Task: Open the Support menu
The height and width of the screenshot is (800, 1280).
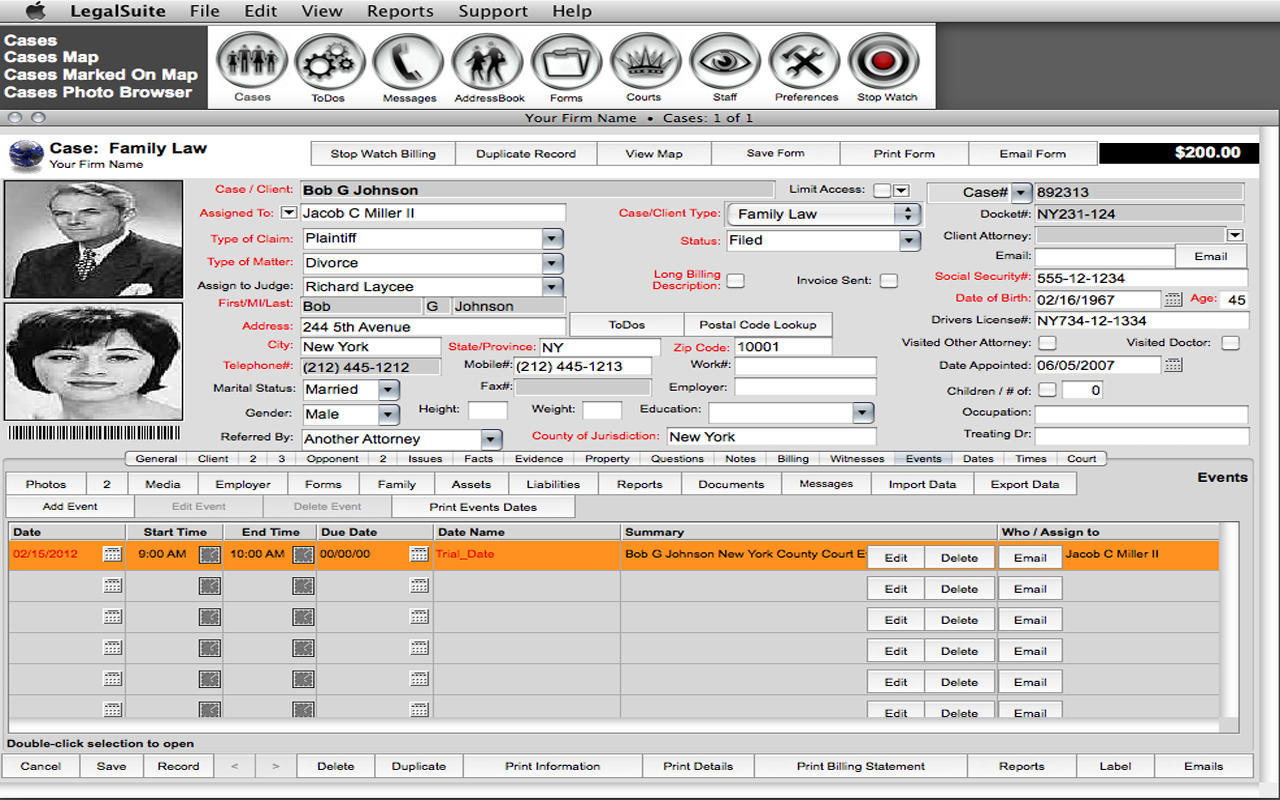Action: pyautogui.click(x=493, y=11)
